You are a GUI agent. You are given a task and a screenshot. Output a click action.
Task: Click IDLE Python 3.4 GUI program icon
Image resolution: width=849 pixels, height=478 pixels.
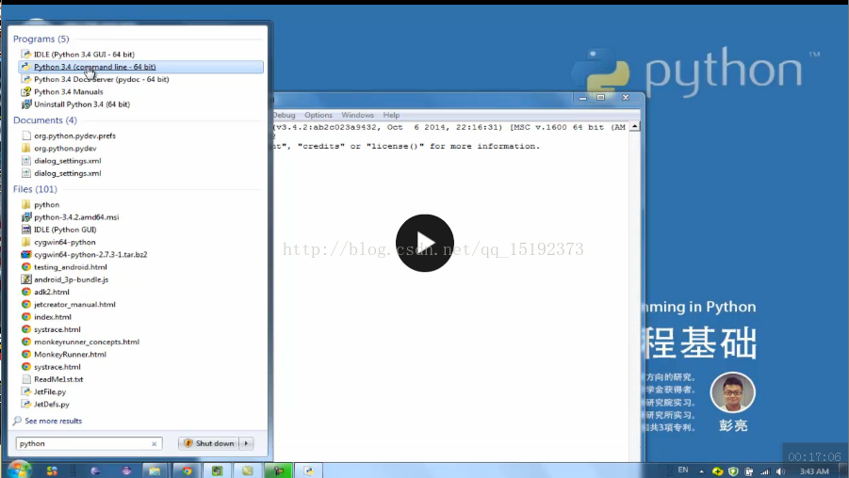[x=26, y=54]
